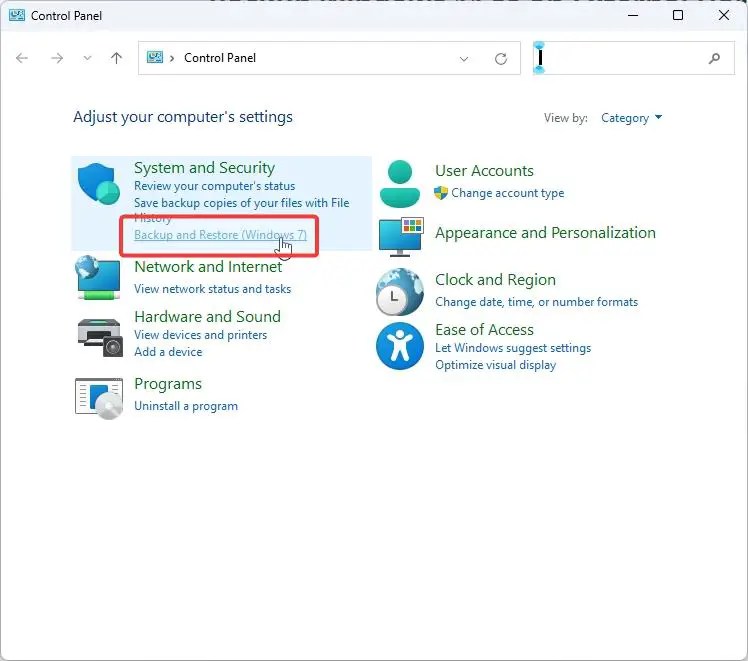Open Save backup copies with File History
748x661 pixels.
(x=241, y=210)
